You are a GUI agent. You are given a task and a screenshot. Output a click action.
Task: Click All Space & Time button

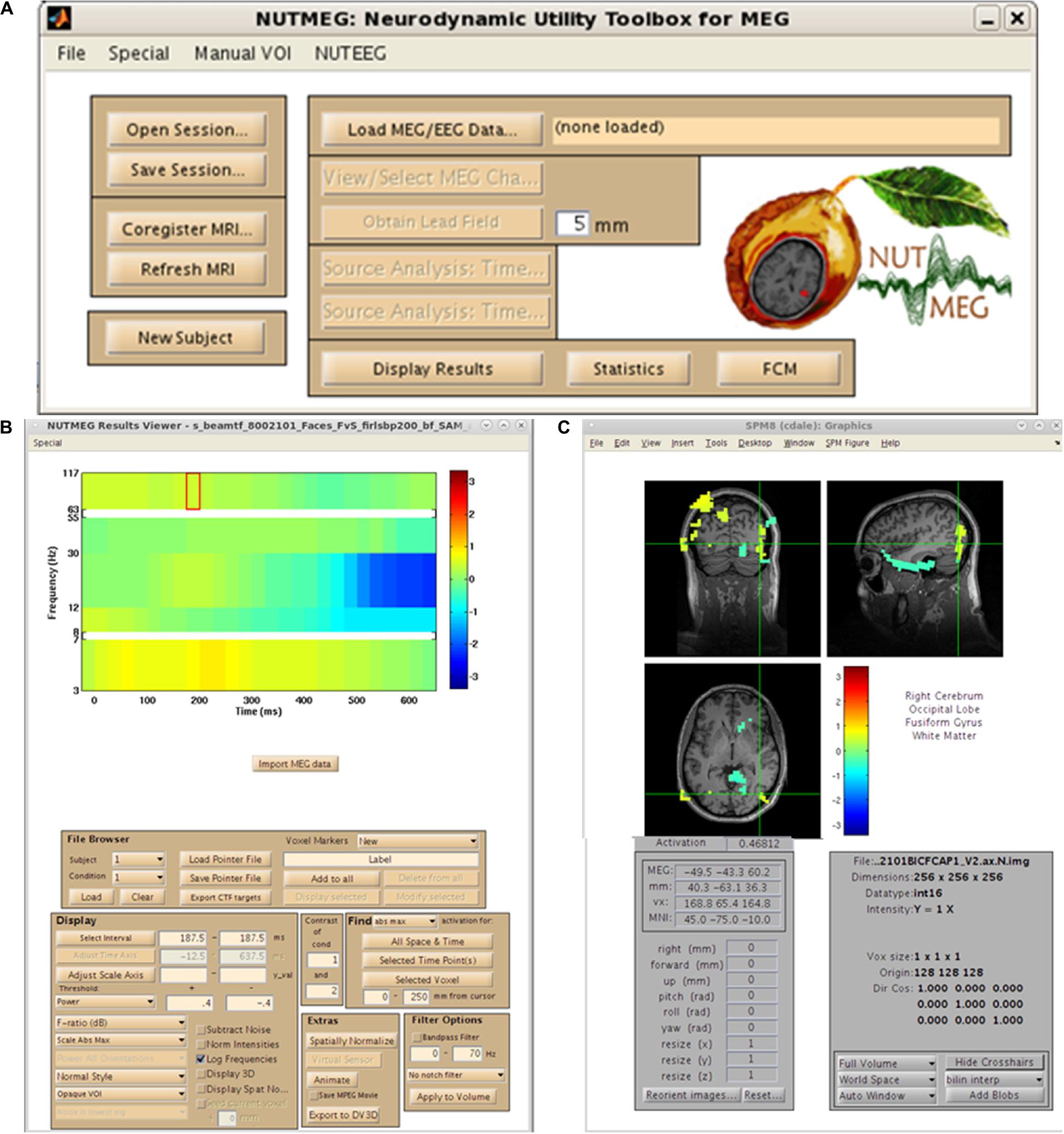point(427,942)
